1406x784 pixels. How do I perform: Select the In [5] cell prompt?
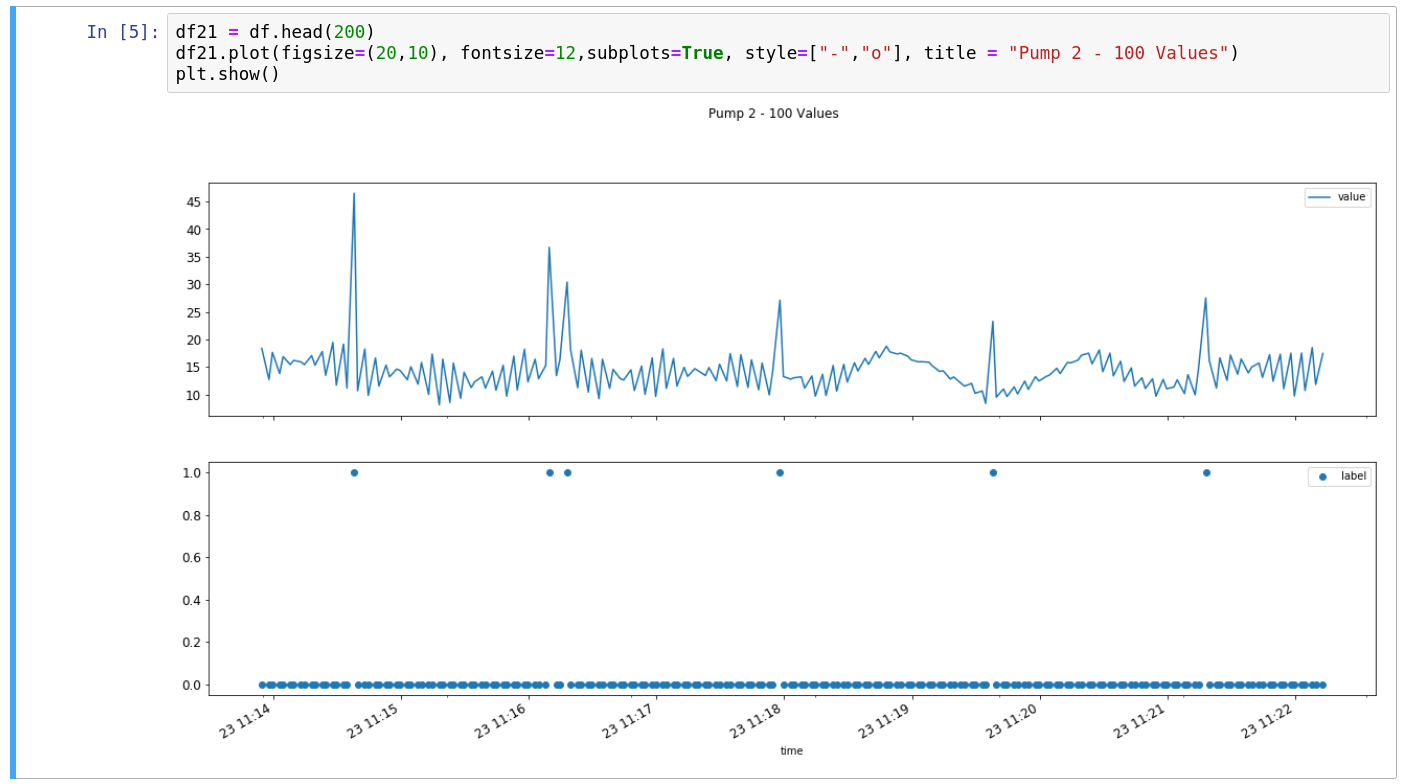click(x=122, y=32)
